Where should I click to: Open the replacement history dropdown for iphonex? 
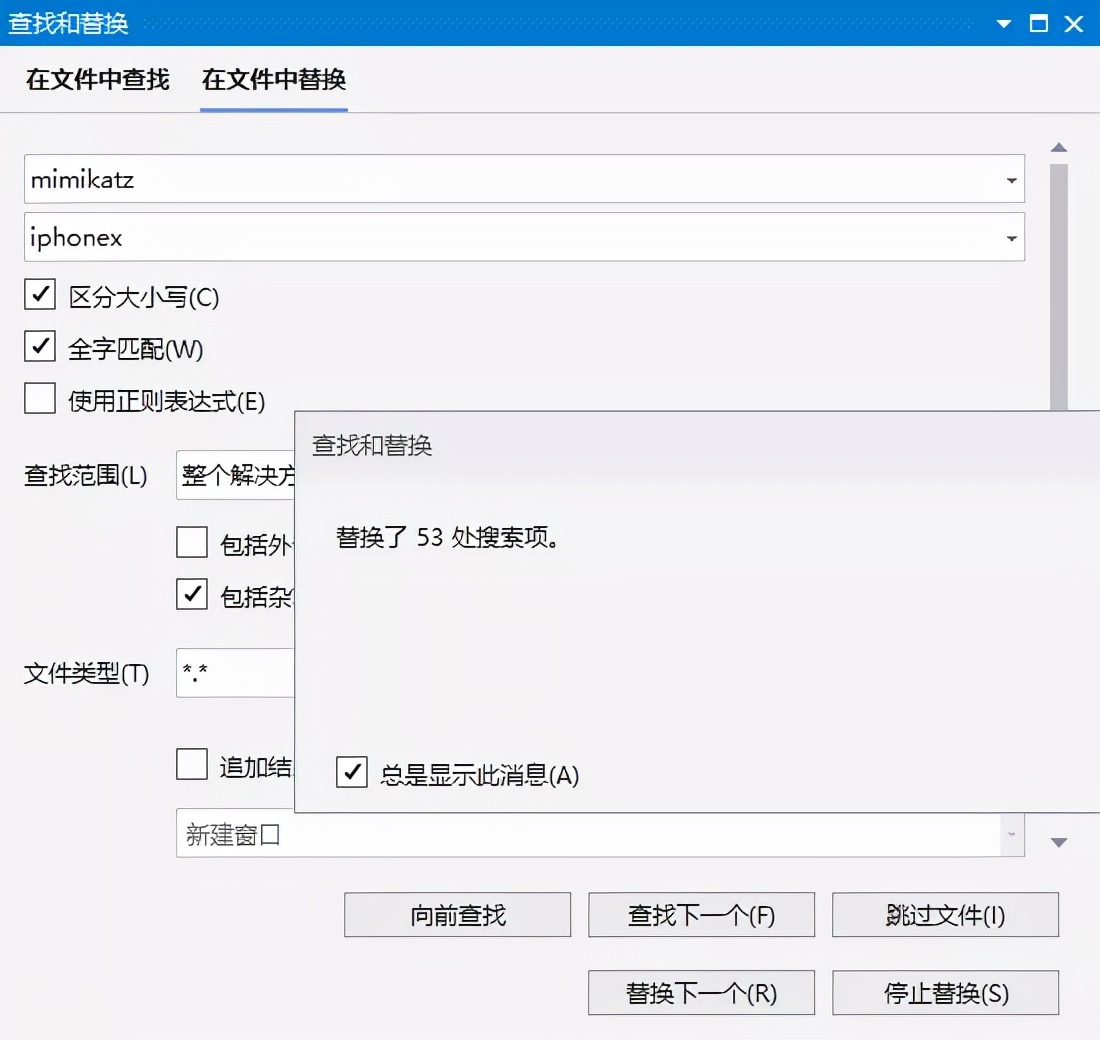[x=1010, y=237]
